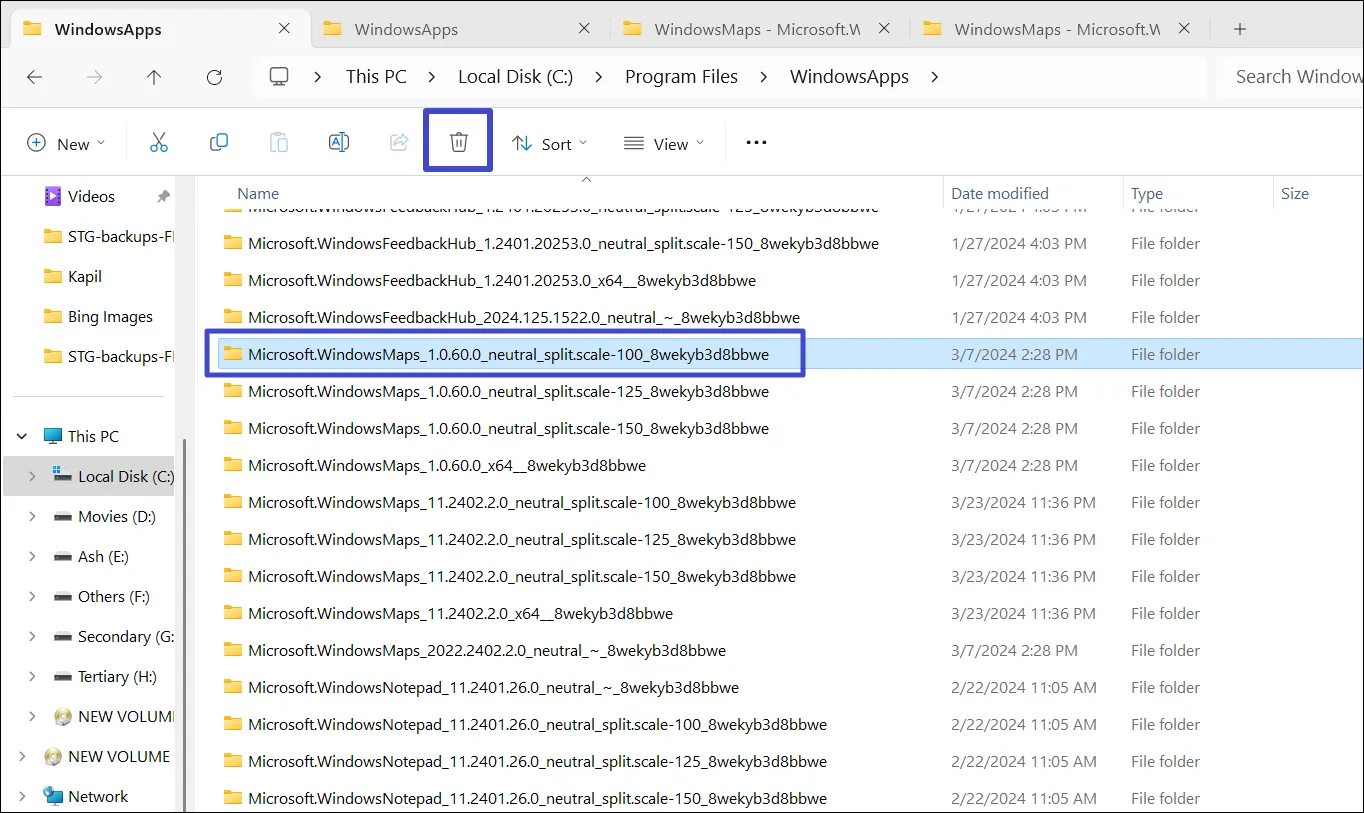This screenshot has height=813, width=1364.
Task: Switch to the first WindowsMaps tab
Action: coord(758,28)
